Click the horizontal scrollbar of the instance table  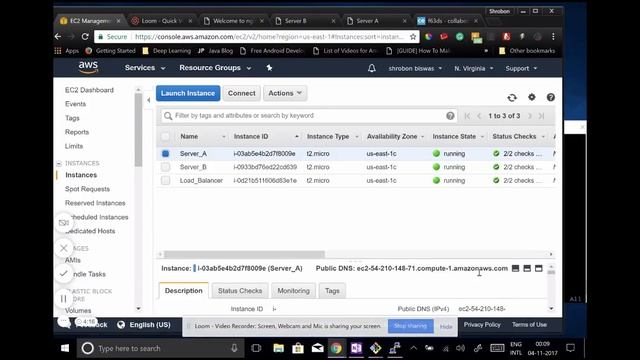(244, 254)
